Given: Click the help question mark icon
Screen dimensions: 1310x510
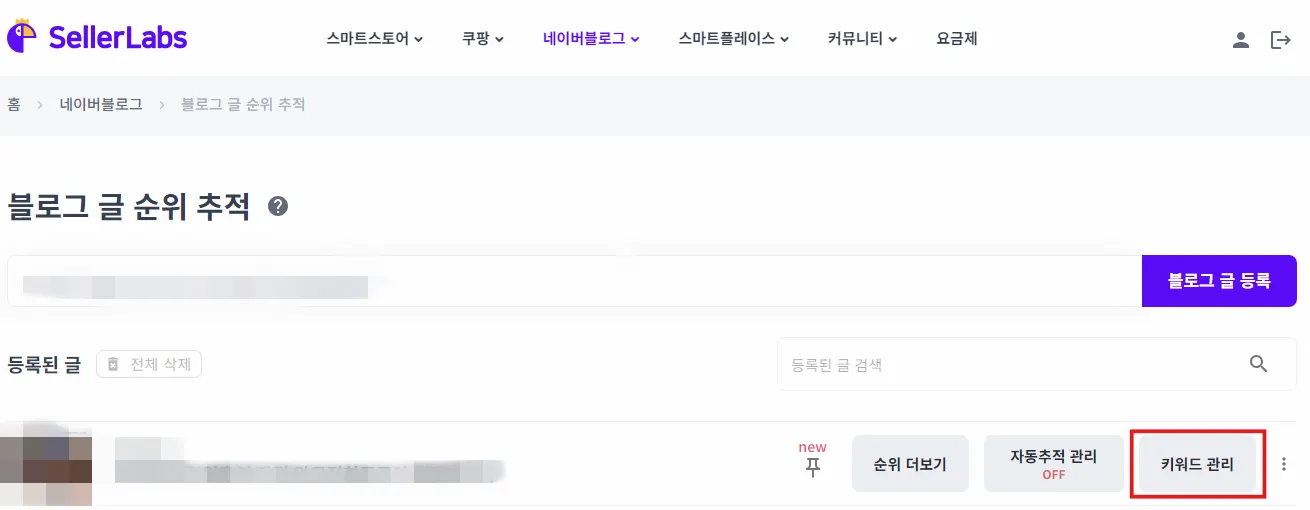Looking at the screenshot, I should pos(278,206).
